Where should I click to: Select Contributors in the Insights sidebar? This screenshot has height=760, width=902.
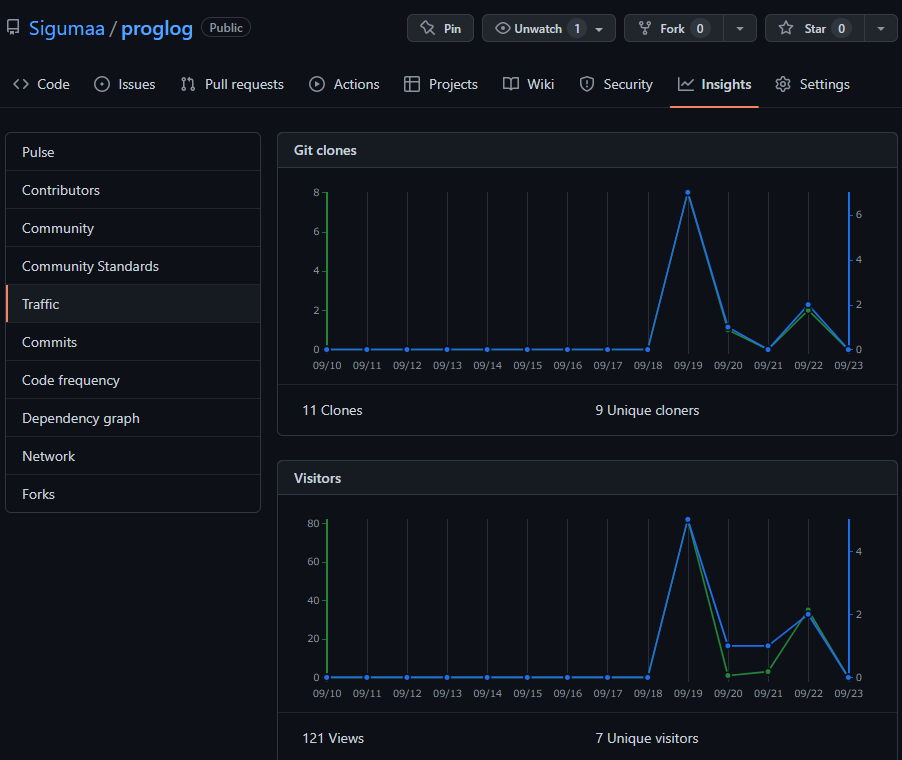click(x=61, y=190)
